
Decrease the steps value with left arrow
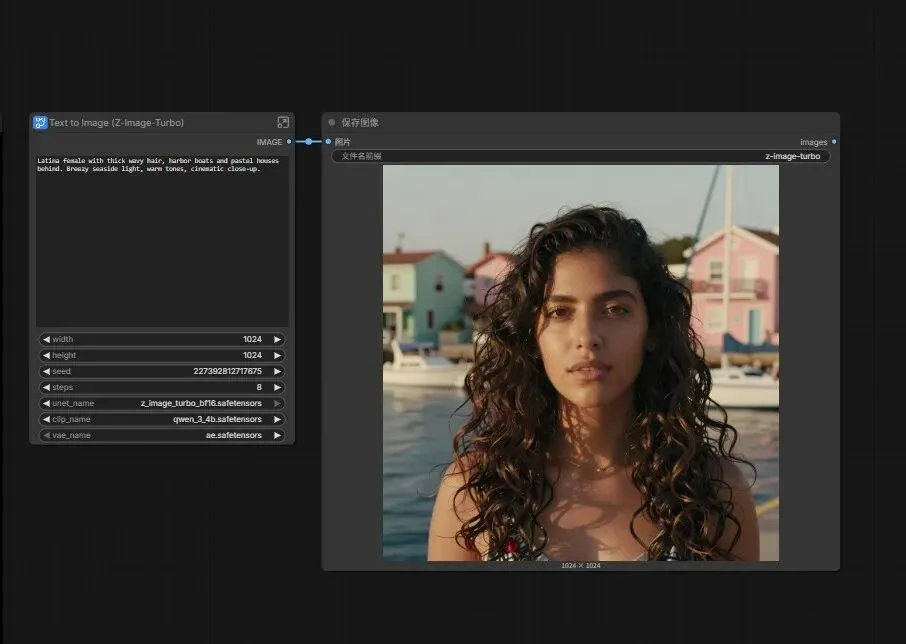[x=46, y=387]
